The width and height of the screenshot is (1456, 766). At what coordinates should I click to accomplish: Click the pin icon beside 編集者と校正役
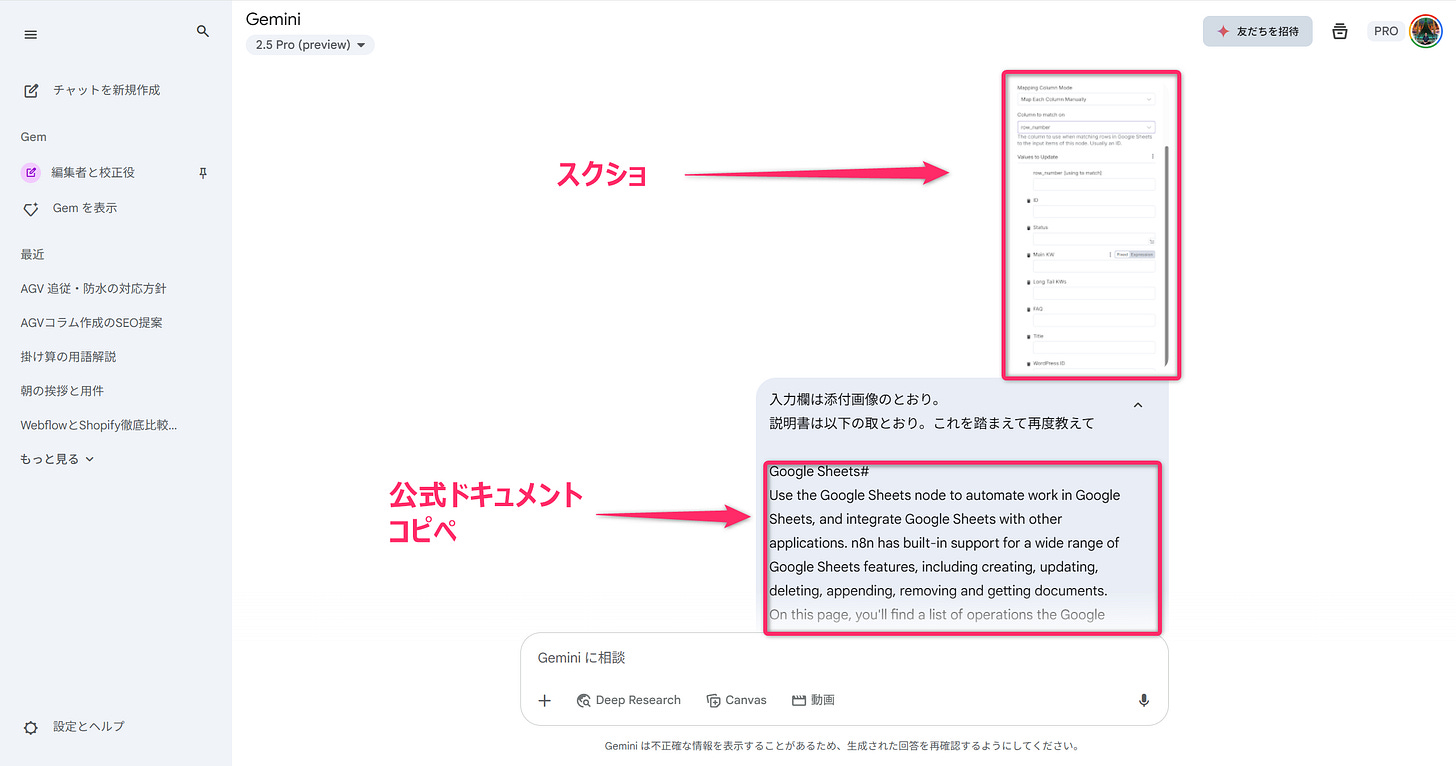[x=203, y=173]
